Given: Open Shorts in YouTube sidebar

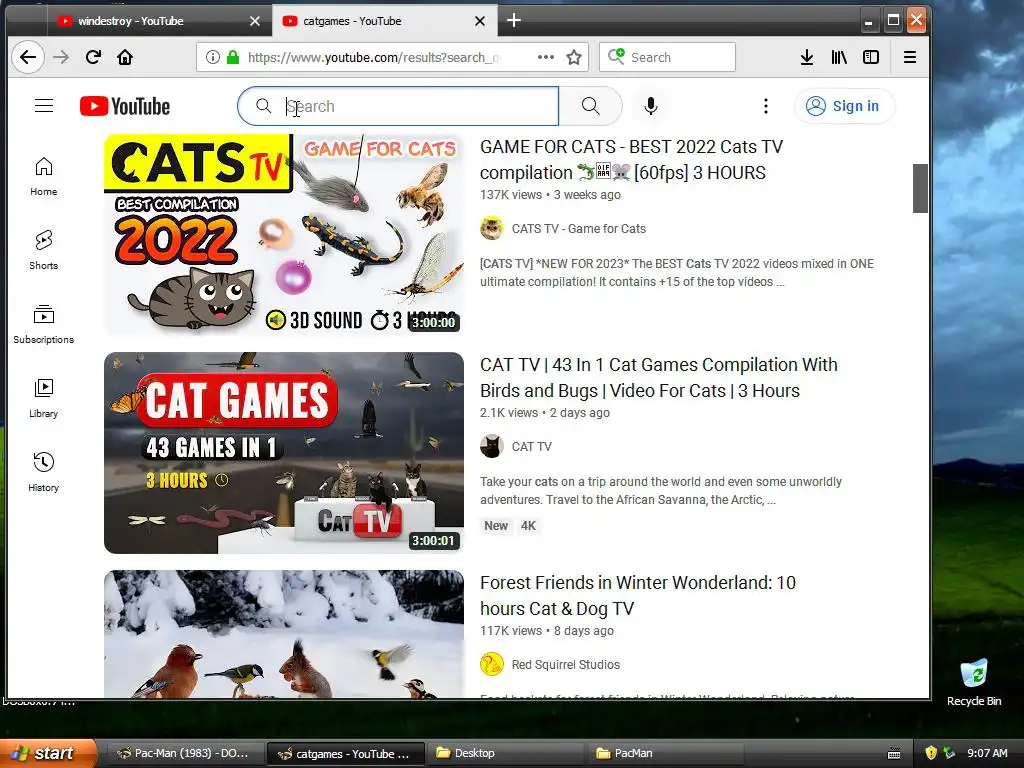Looking at the screenshot, I should pos(44,250).
